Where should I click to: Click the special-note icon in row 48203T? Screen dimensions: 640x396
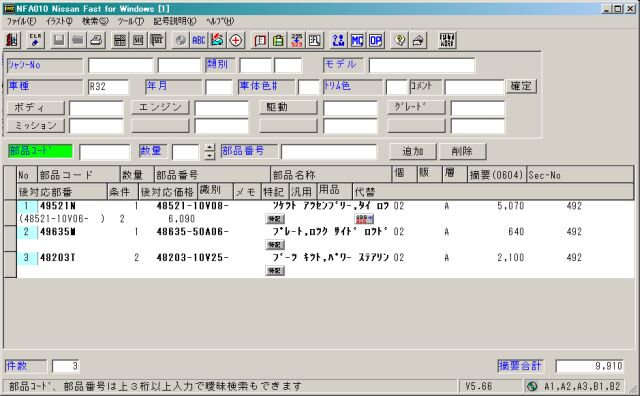(x=275, y=271)
